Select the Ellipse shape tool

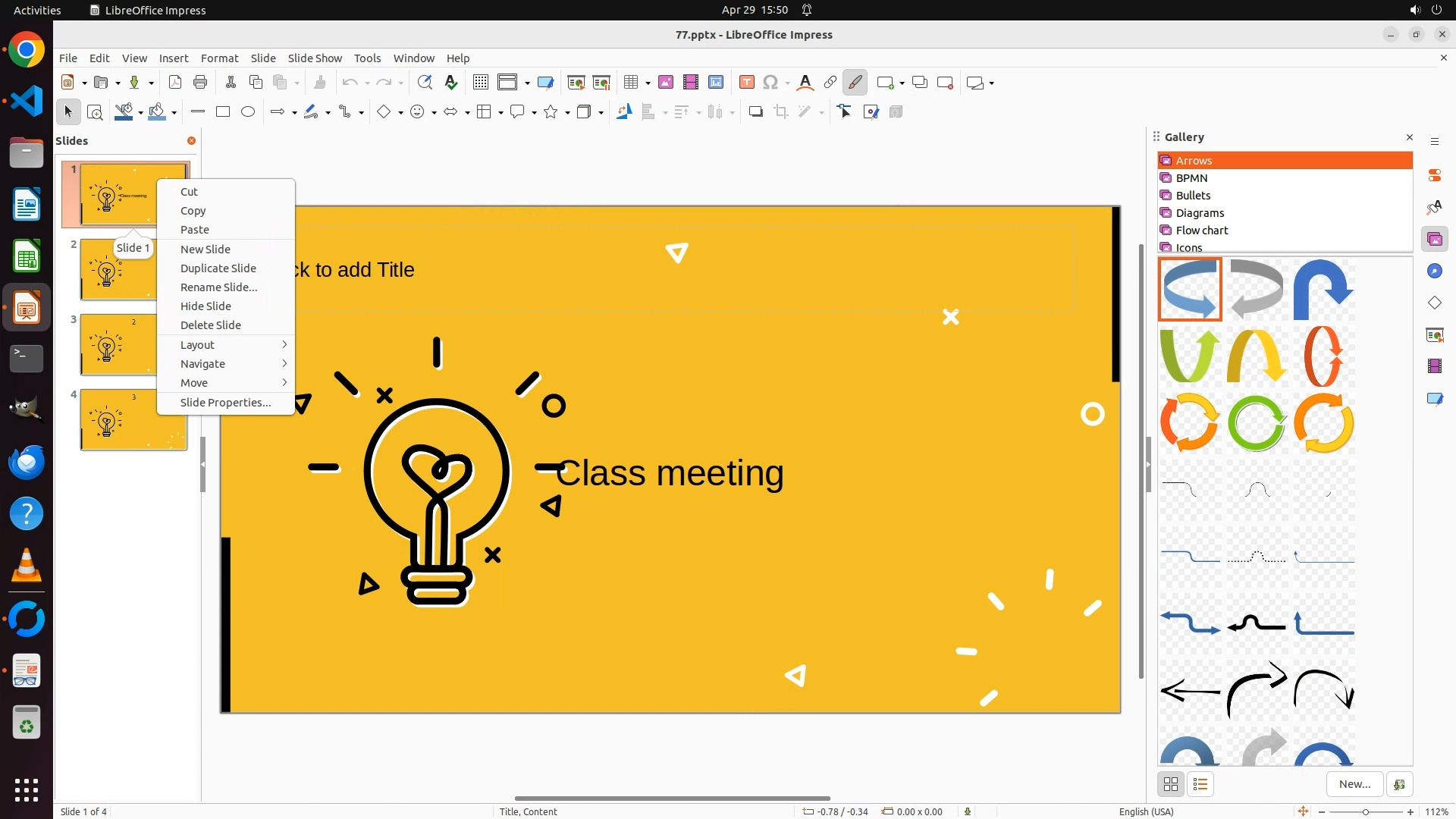[x=248, y=112]
